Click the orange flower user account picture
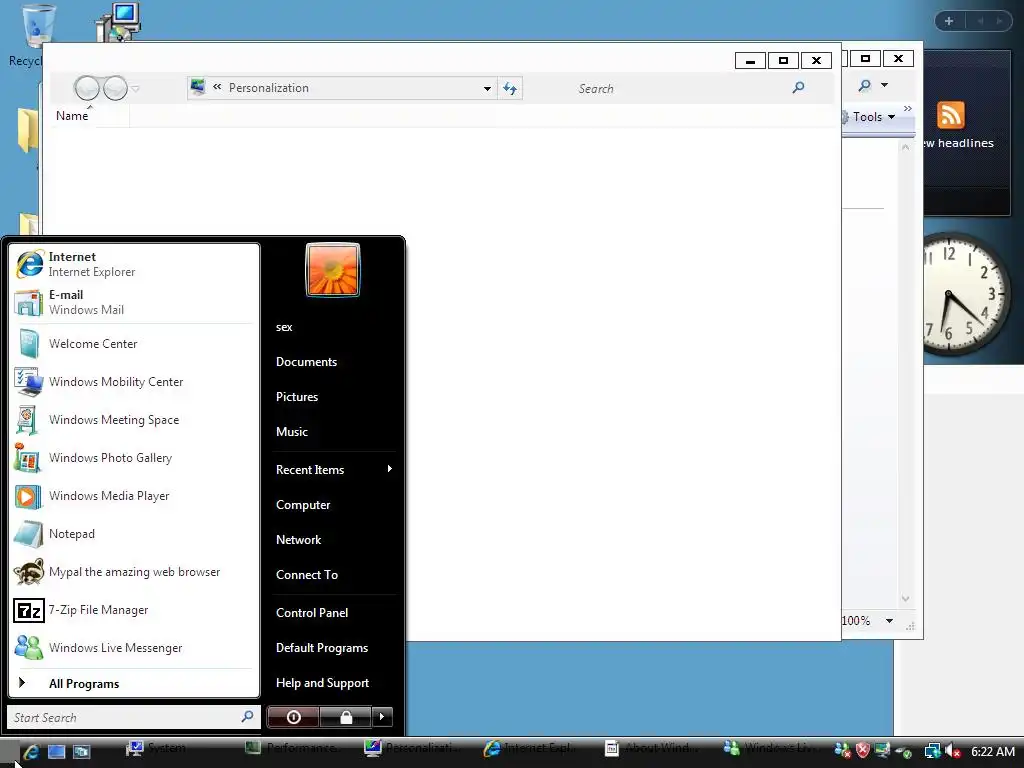The image size is (1024, 768). (x=332, y=270)
